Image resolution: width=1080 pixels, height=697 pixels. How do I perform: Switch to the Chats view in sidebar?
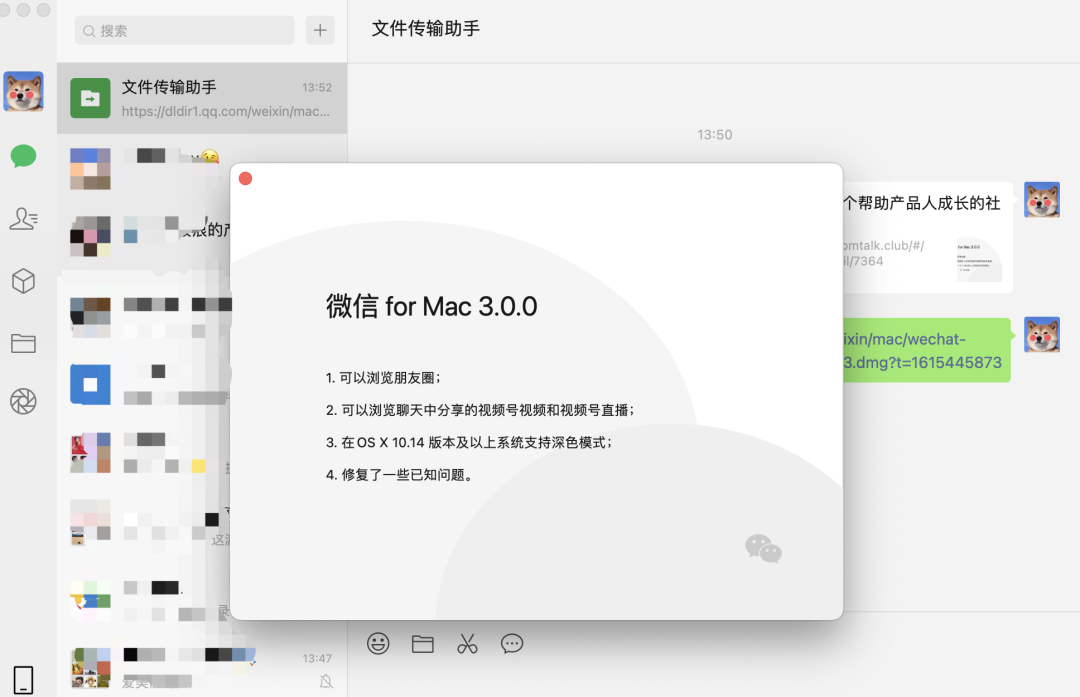click(x=22, y=156)
